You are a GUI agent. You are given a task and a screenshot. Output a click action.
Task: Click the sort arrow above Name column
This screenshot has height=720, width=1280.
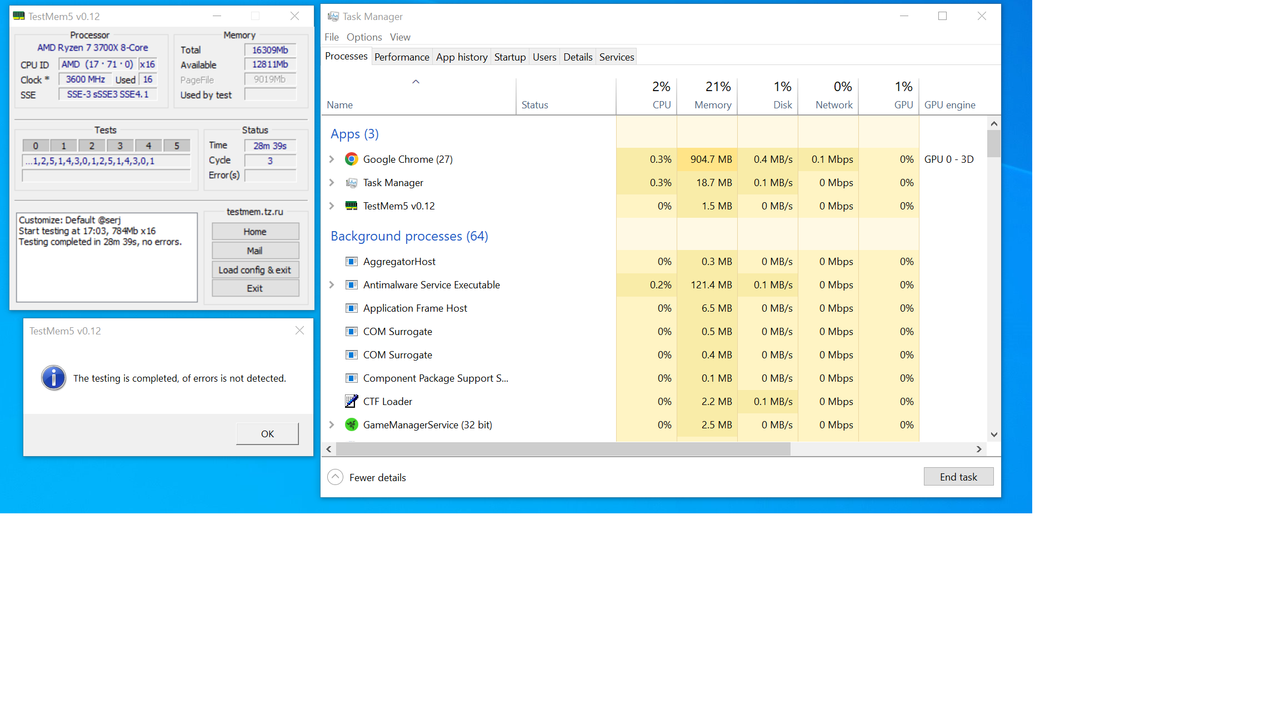point(416,82)
